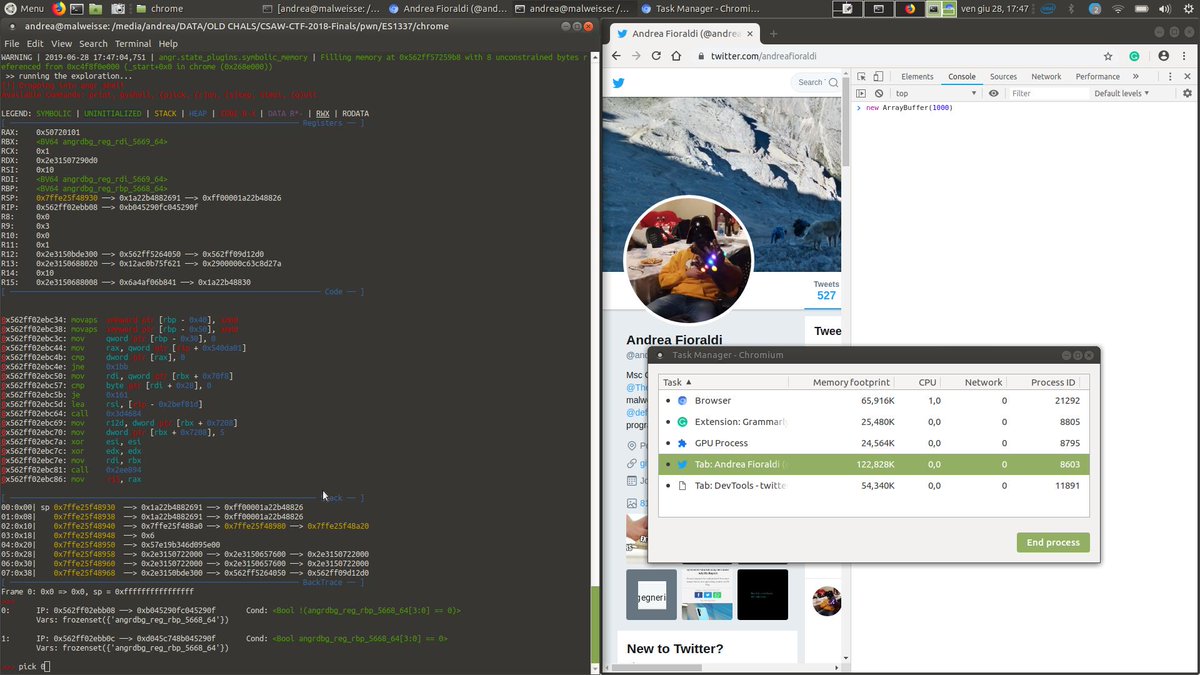Open JavaScript context 'top' dropdown
Image resolution: width=1200 pixels, height=675 pixels.
[937, 93]
